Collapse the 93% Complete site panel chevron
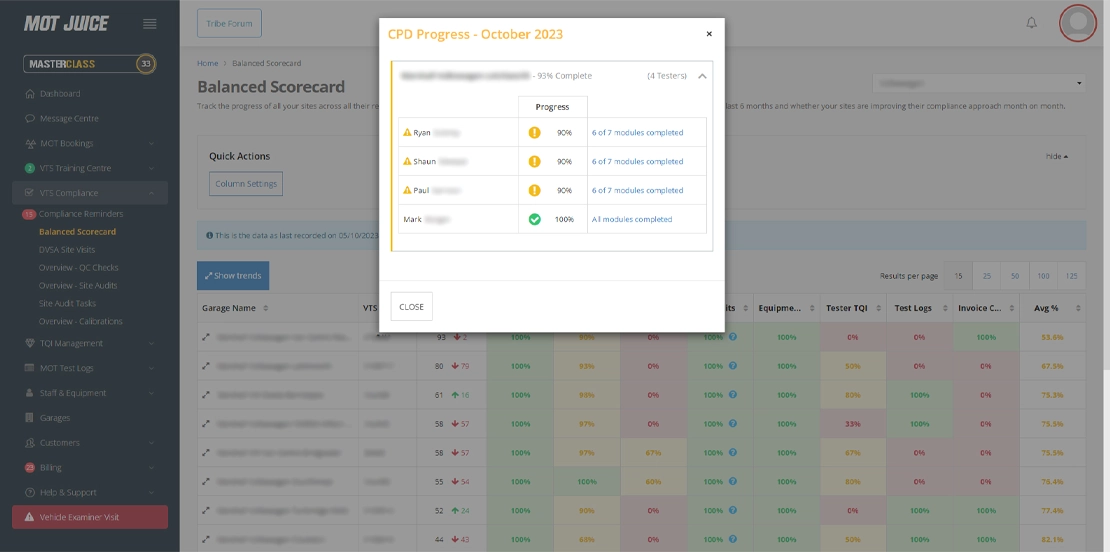This screenshot has width=1110, height=552. point(702,76)
